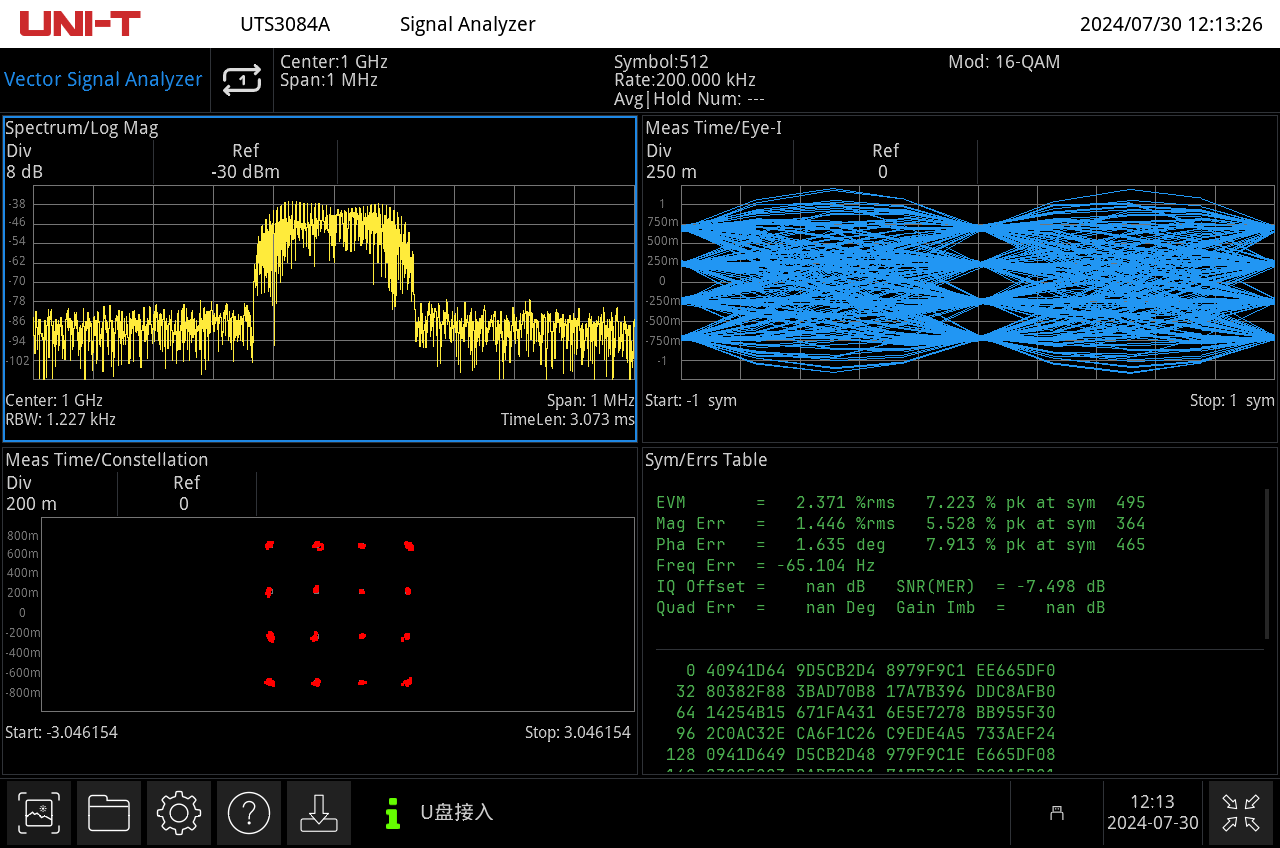Open the file manager folder icon
The width and height of the screenshot is (1280, 848).
pos(109,813)
